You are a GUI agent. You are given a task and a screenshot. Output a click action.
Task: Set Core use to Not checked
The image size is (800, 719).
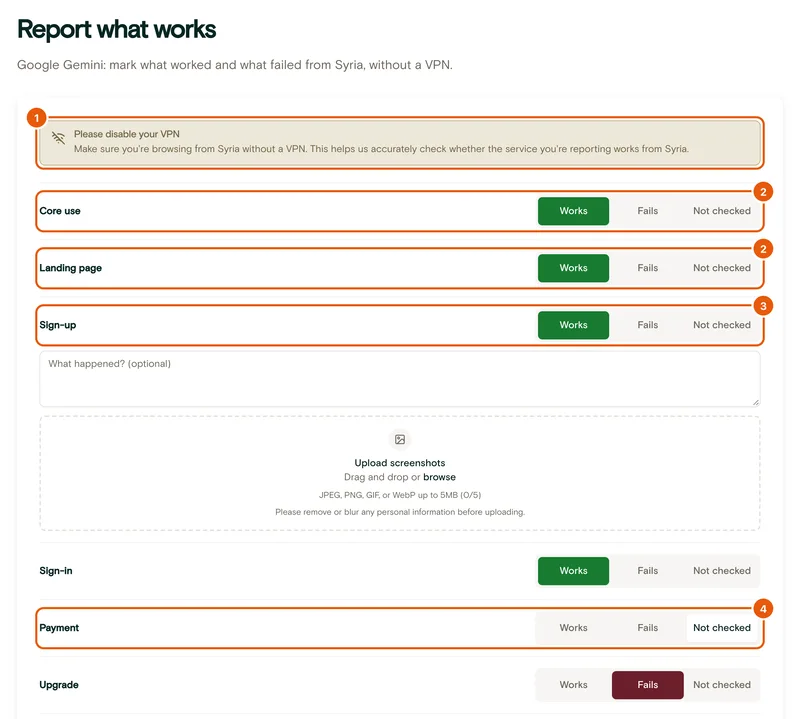click(x=721, y=211)
